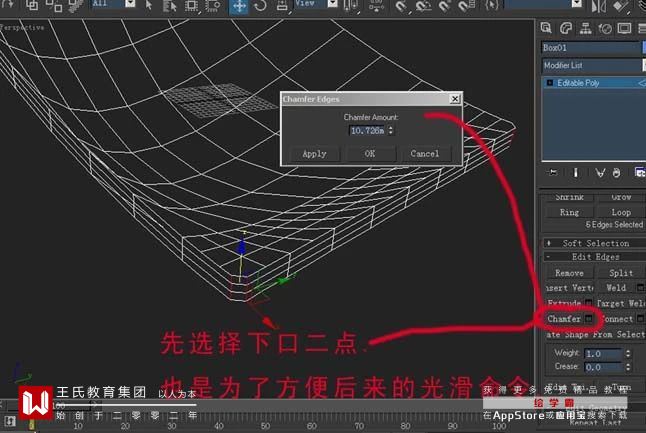Open Chamfer settings box
Screen dimensions: 646x433
[589, 318]
